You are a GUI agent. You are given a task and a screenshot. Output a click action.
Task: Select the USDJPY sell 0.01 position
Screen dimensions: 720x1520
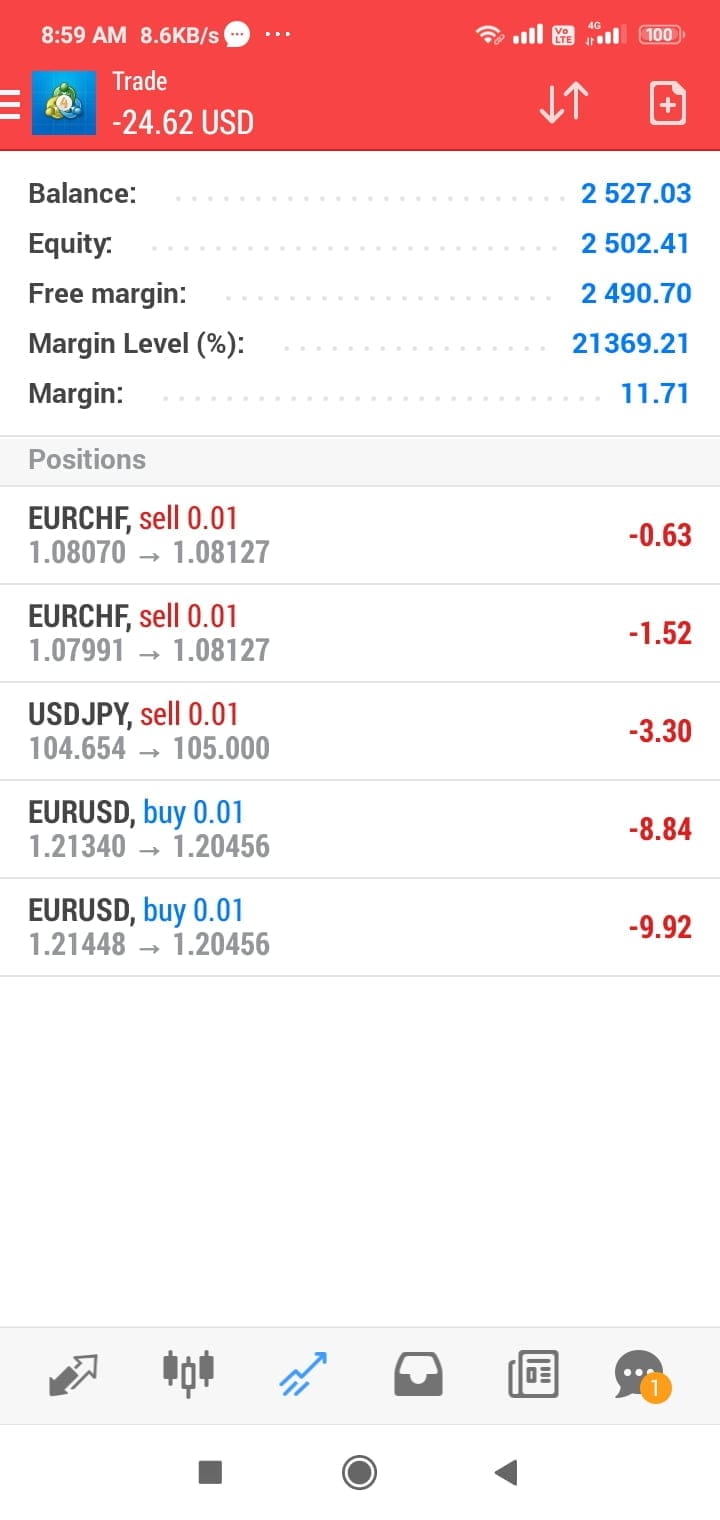[360, 731]
